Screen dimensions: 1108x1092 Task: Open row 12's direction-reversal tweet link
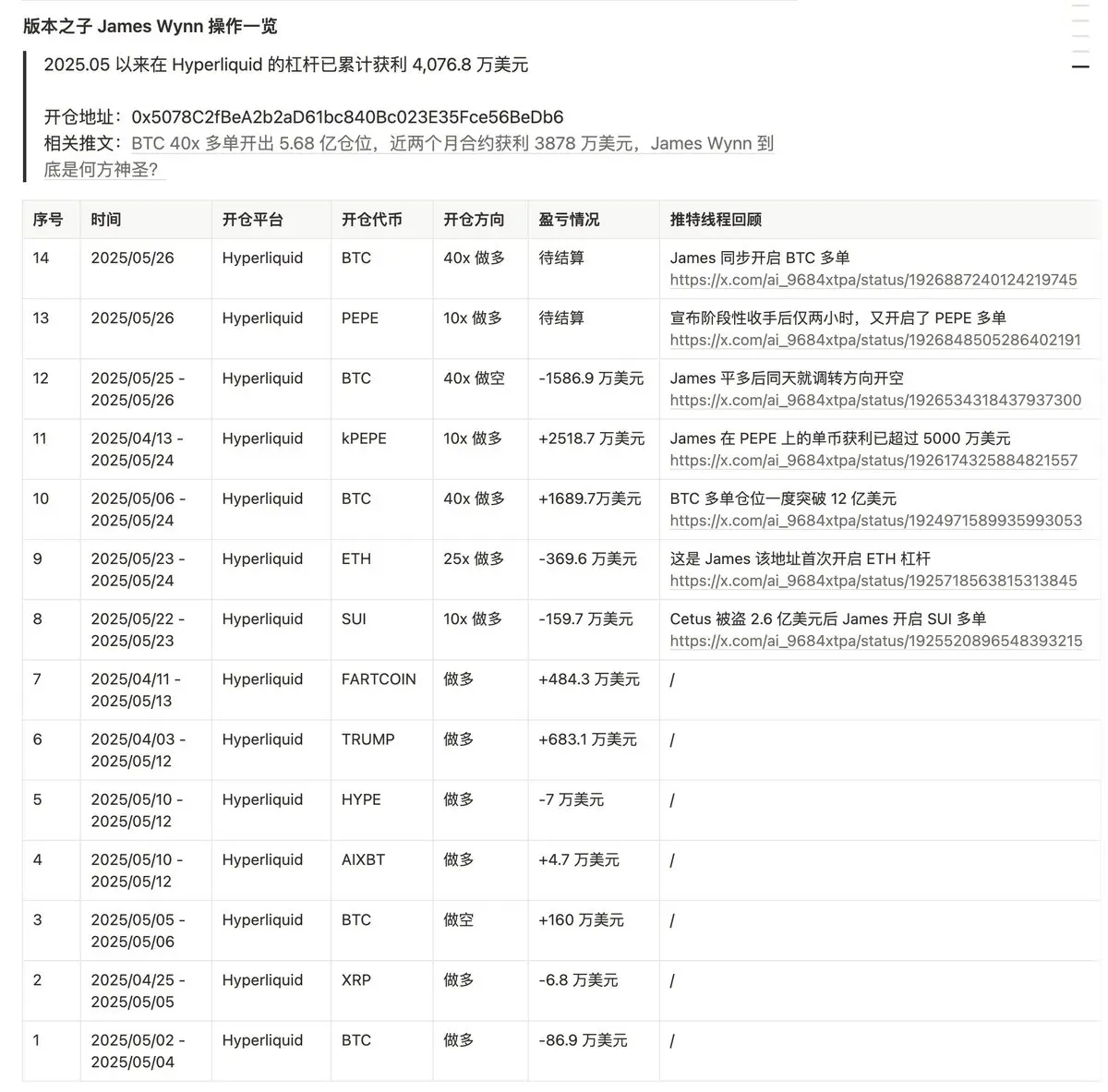[x=874, y=400]
